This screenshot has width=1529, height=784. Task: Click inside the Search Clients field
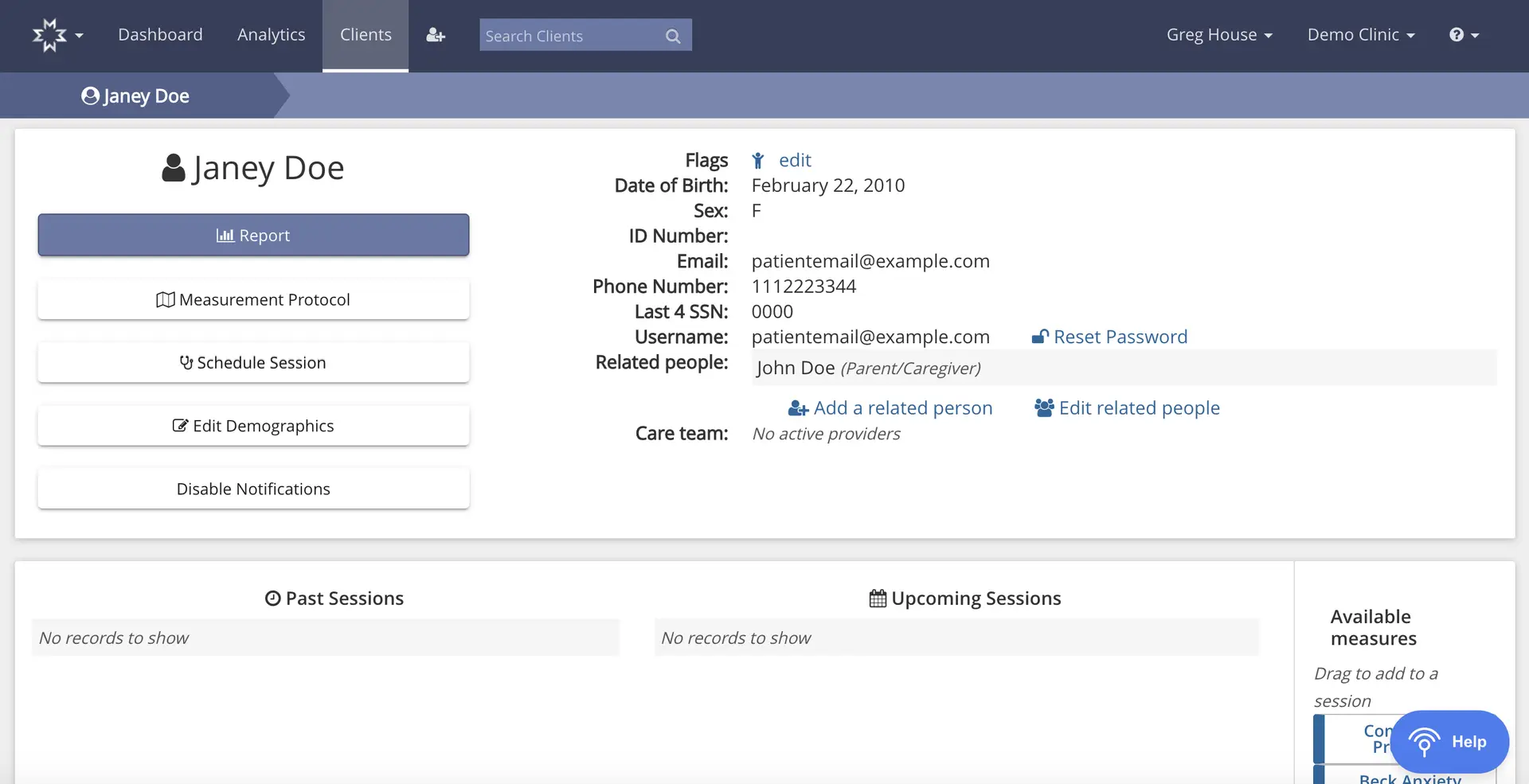click(565, 35)
